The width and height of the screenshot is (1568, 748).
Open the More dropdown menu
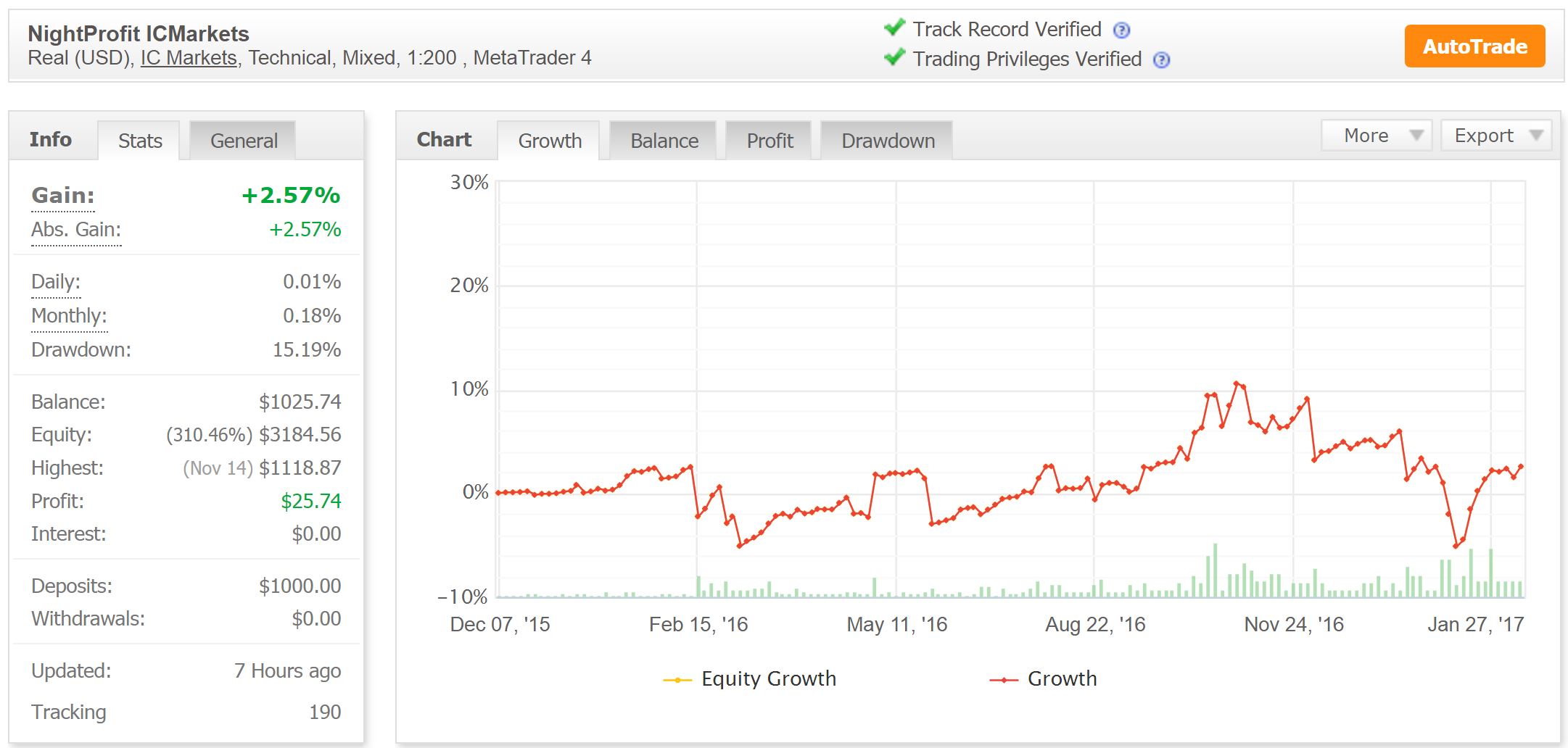1377,136
